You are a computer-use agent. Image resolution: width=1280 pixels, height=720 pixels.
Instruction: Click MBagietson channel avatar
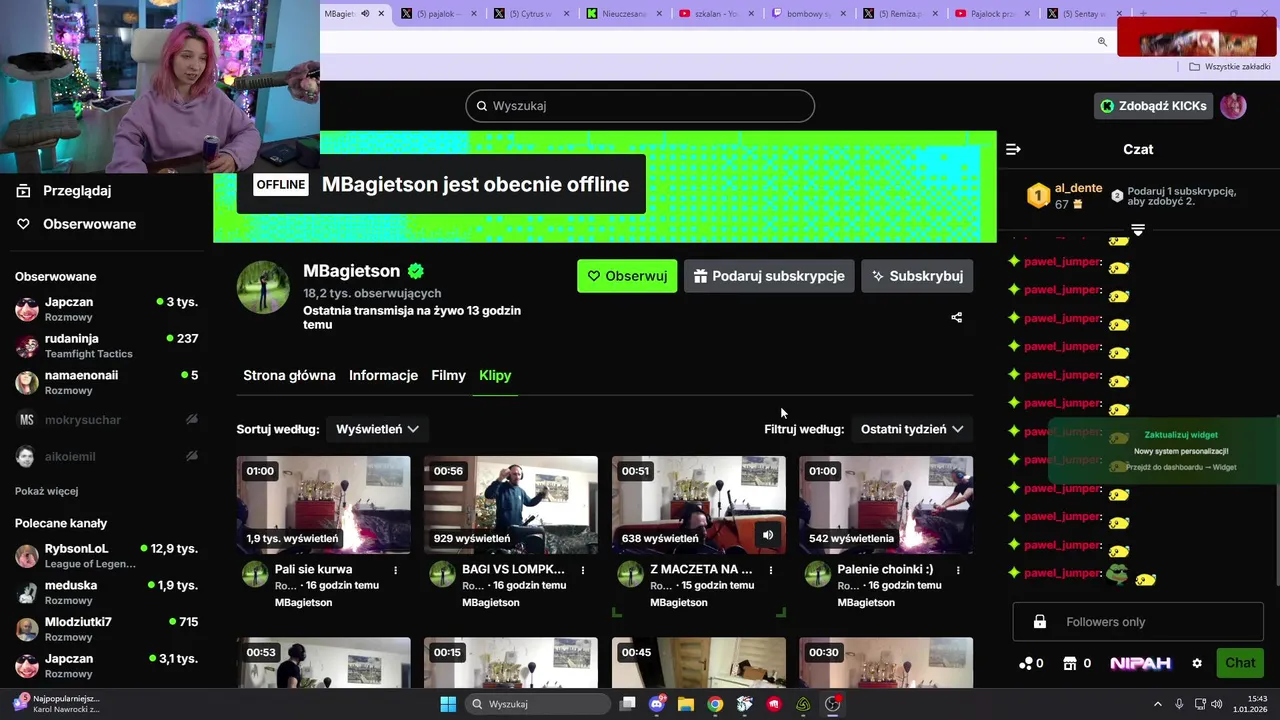coord(263,287)
